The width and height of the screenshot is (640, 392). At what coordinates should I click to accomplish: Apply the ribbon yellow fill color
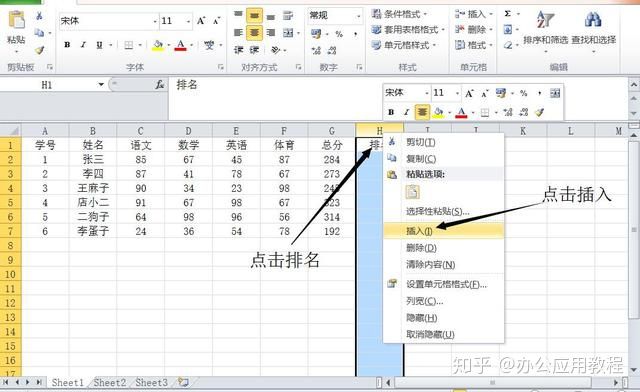[x=158, y=45]
